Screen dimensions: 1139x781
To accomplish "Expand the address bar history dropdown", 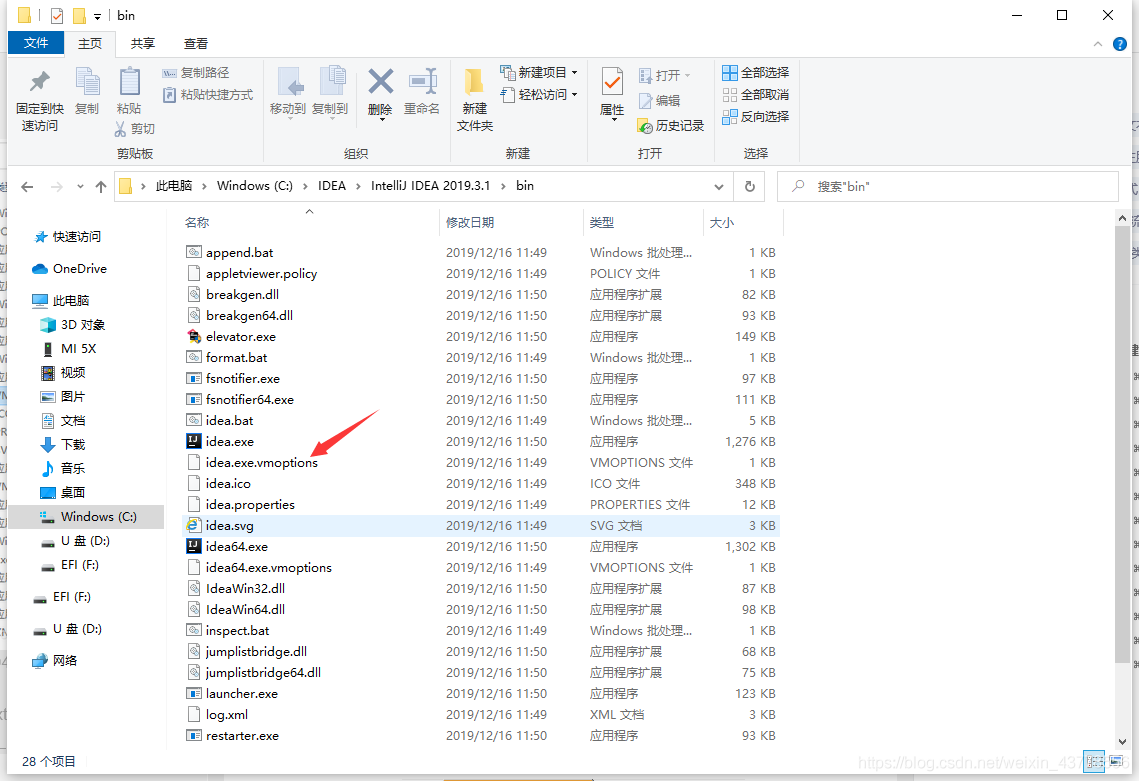I will [718, 187].
